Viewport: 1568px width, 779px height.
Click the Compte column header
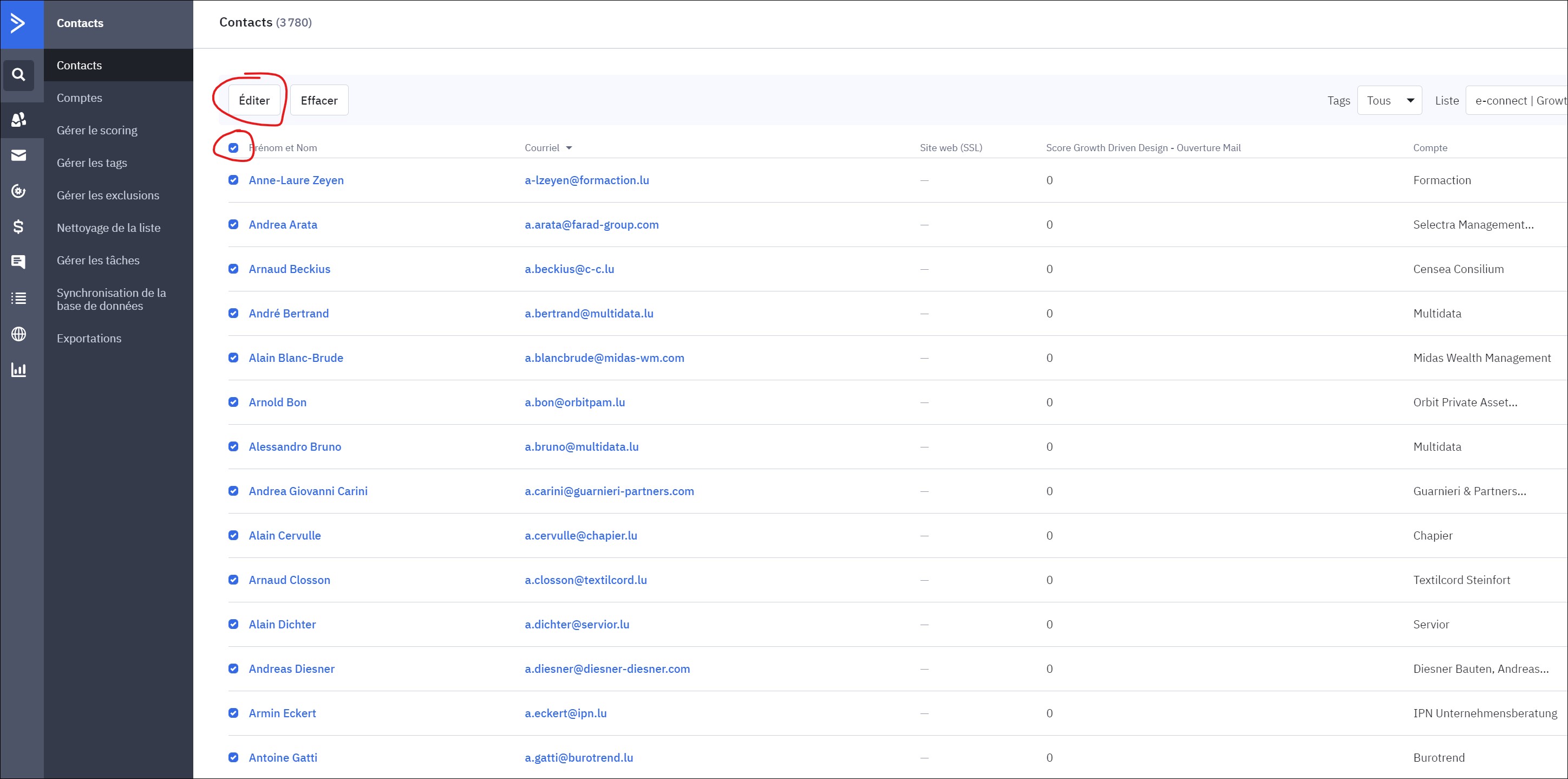(1430, 148)
